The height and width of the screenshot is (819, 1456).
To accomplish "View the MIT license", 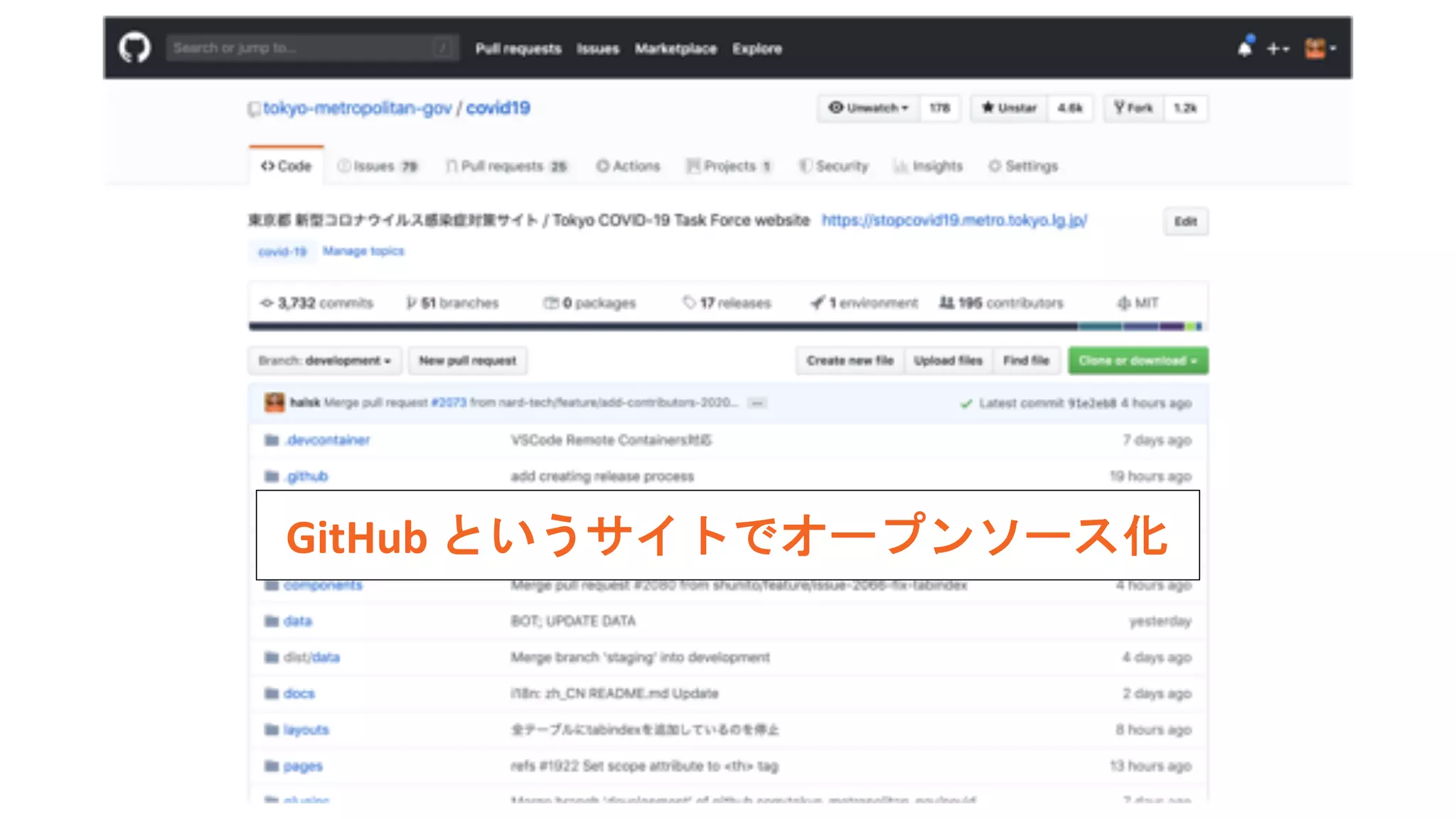I will point(1137,303).
